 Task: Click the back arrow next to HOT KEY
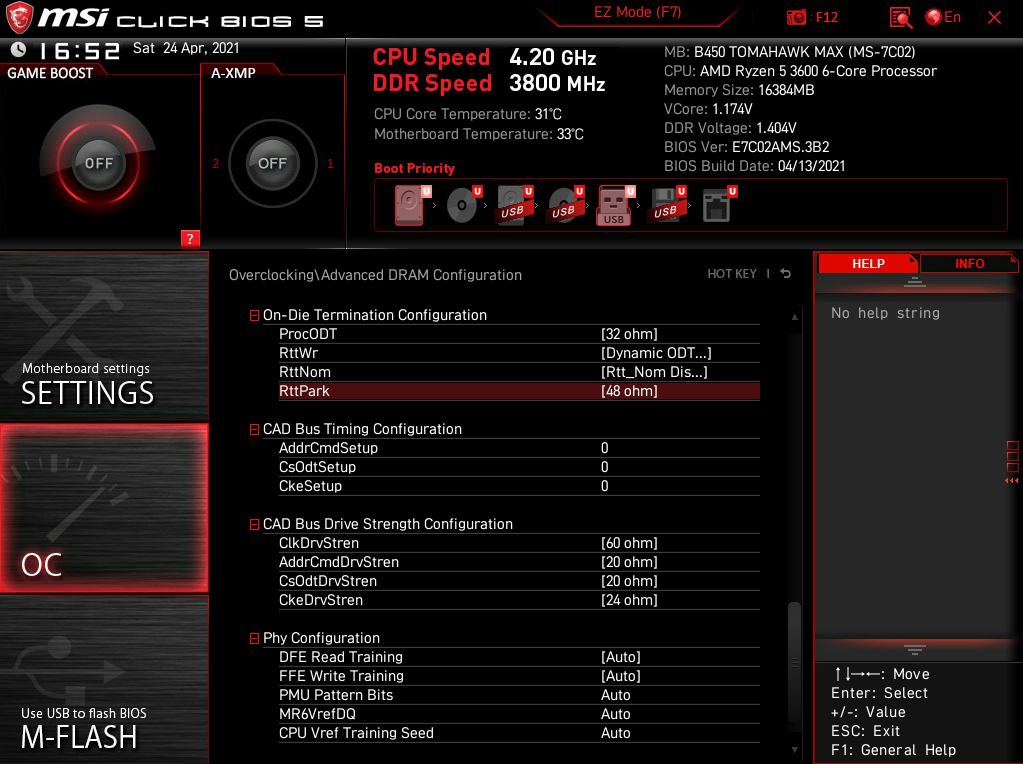(786, 274)
